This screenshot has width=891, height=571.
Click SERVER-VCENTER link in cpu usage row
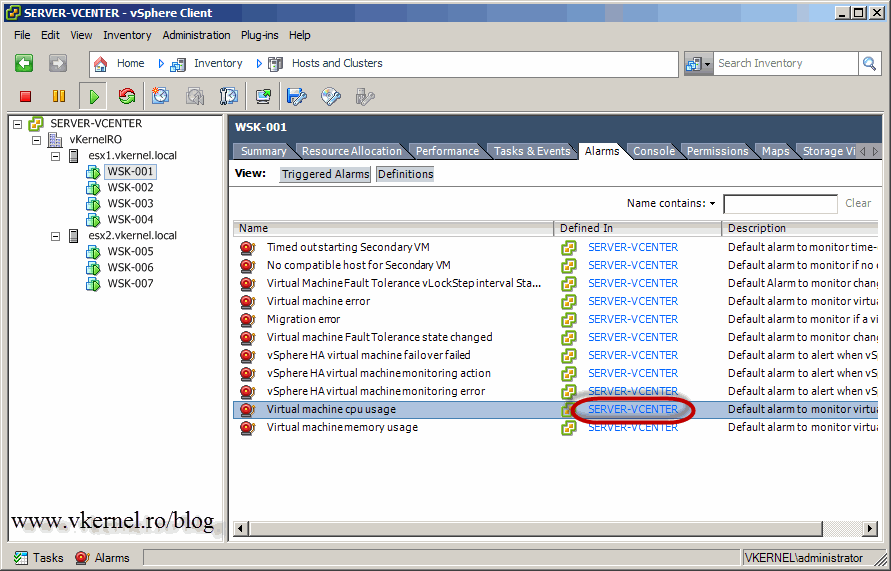(x=632, y=410)
